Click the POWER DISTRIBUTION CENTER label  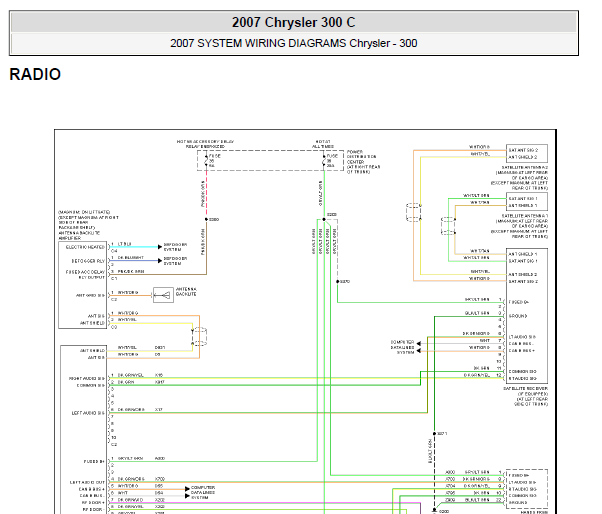pyautogui.click(x=363, y=162)
